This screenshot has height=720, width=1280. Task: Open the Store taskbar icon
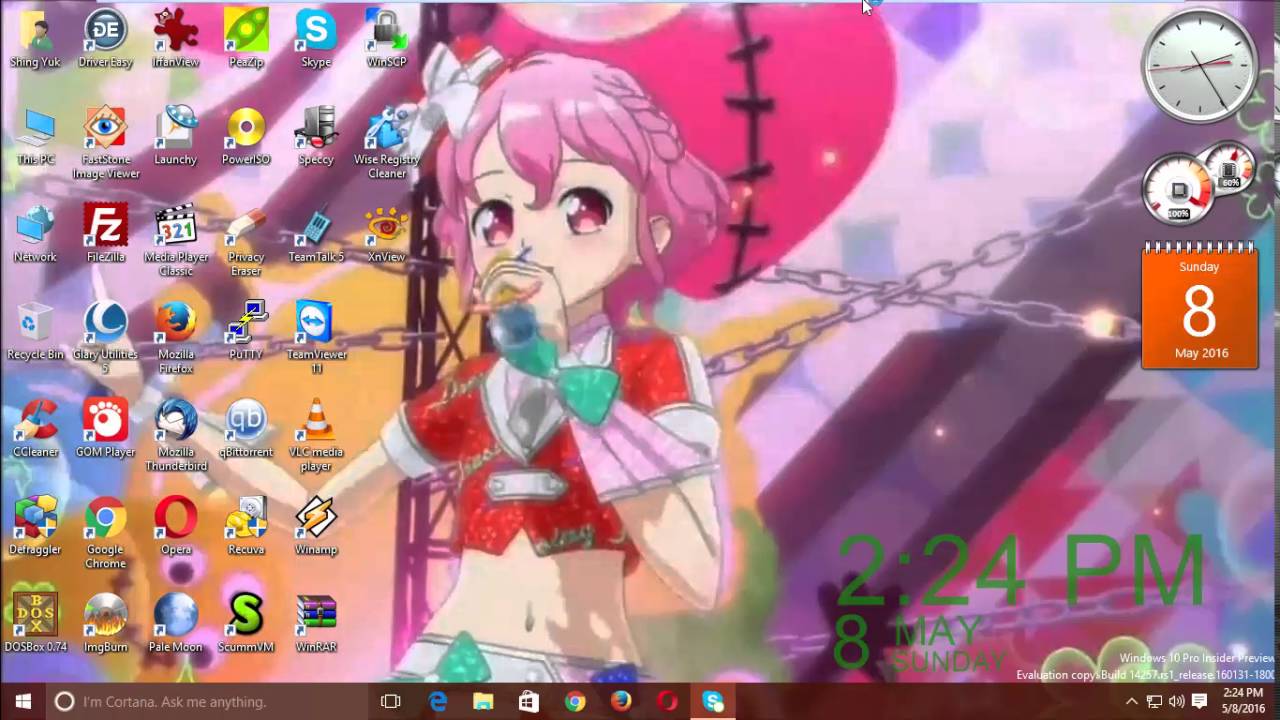[529, 701]
